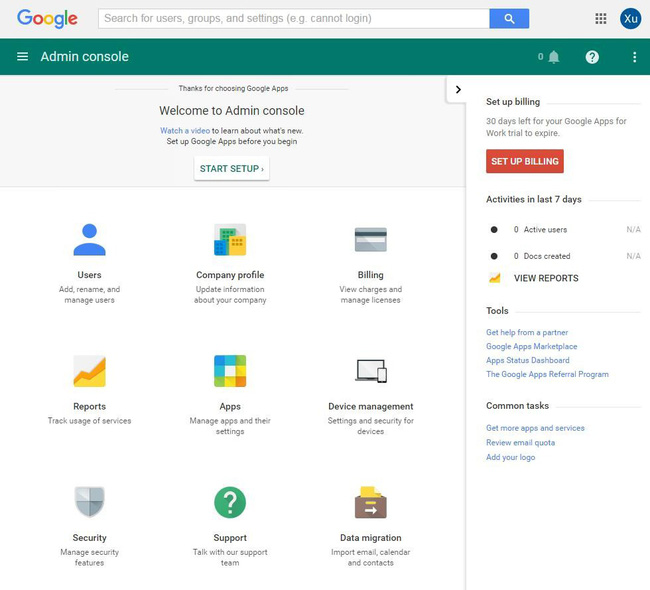
Task: Open the three-dot more options menu
Action: [634, 57]
